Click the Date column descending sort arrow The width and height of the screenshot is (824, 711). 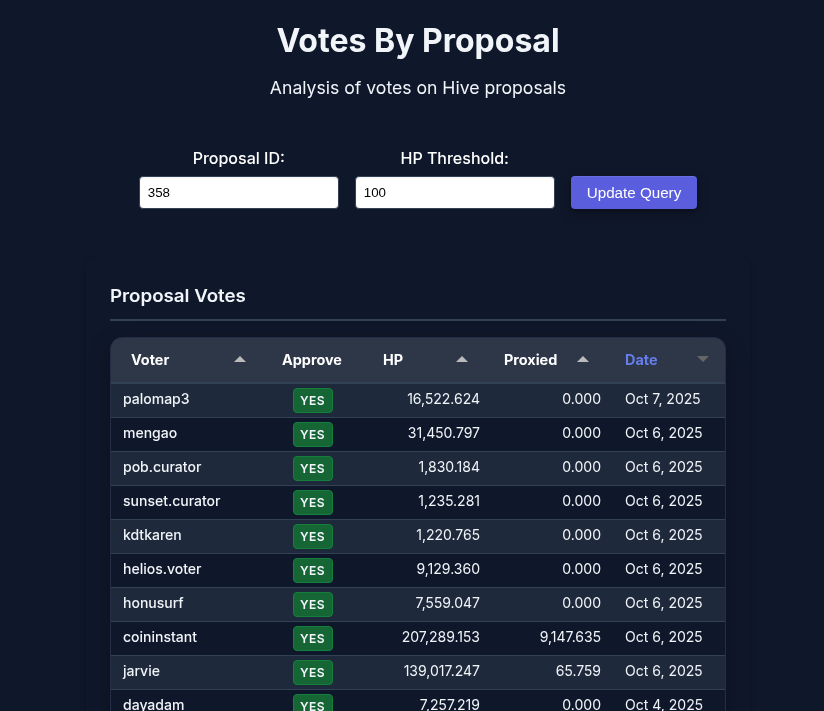(x=702, y=360)
